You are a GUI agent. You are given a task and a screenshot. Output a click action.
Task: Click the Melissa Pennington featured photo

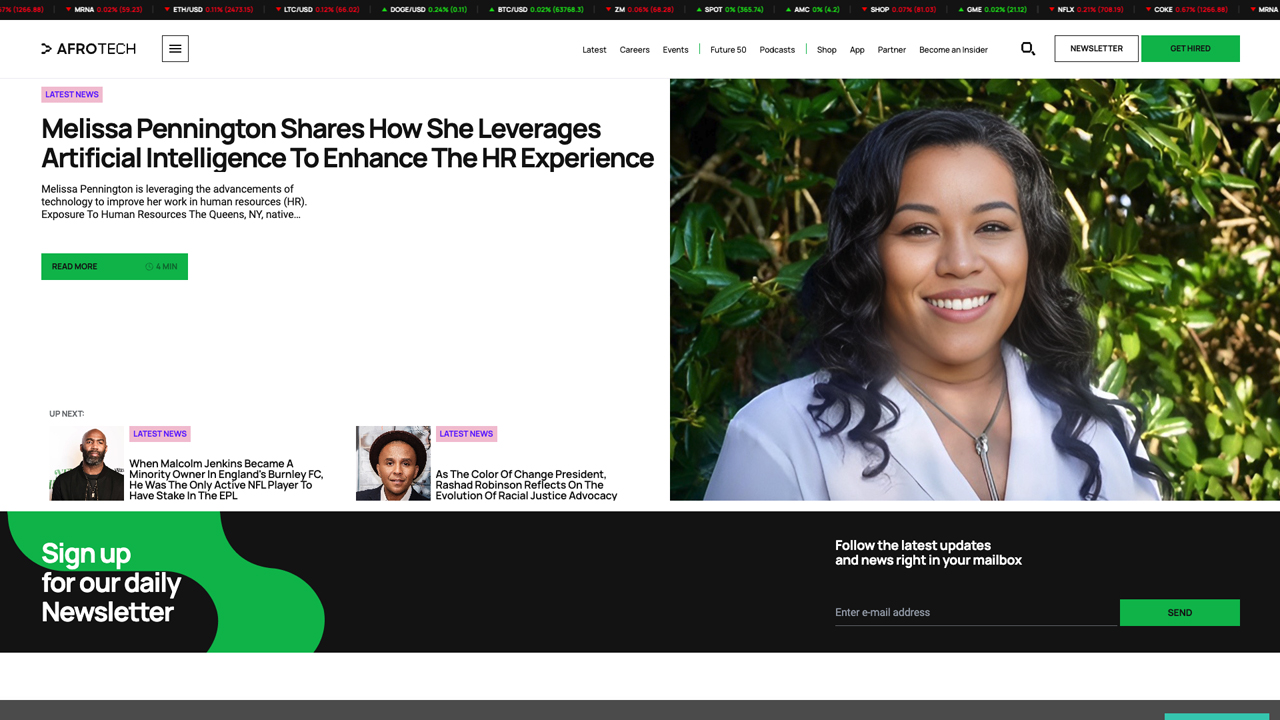pyautogui.click(x=975, y=290)
